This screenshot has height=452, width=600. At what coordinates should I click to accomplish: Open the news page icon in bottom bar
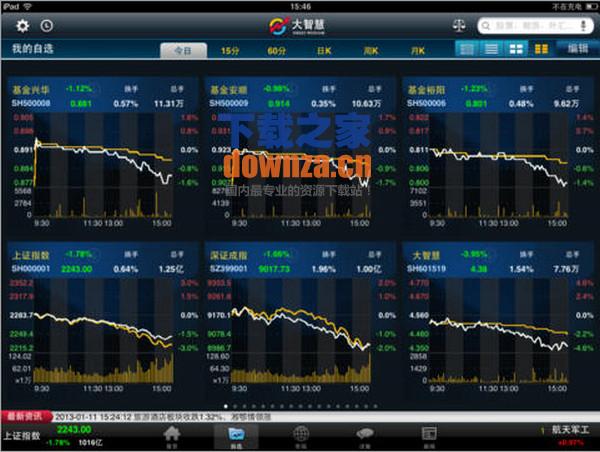(x=429, y=436)
